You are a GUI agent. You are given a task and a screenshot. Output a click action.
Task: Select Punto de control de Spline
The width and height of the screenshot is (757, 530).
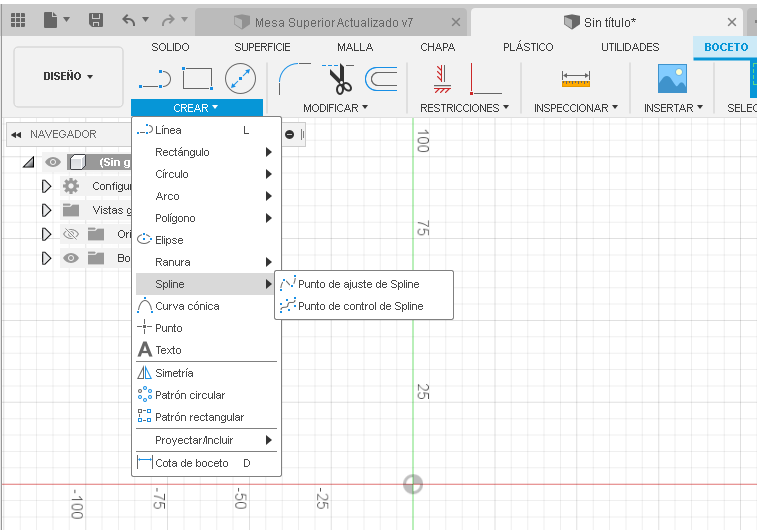coord(364,306)
